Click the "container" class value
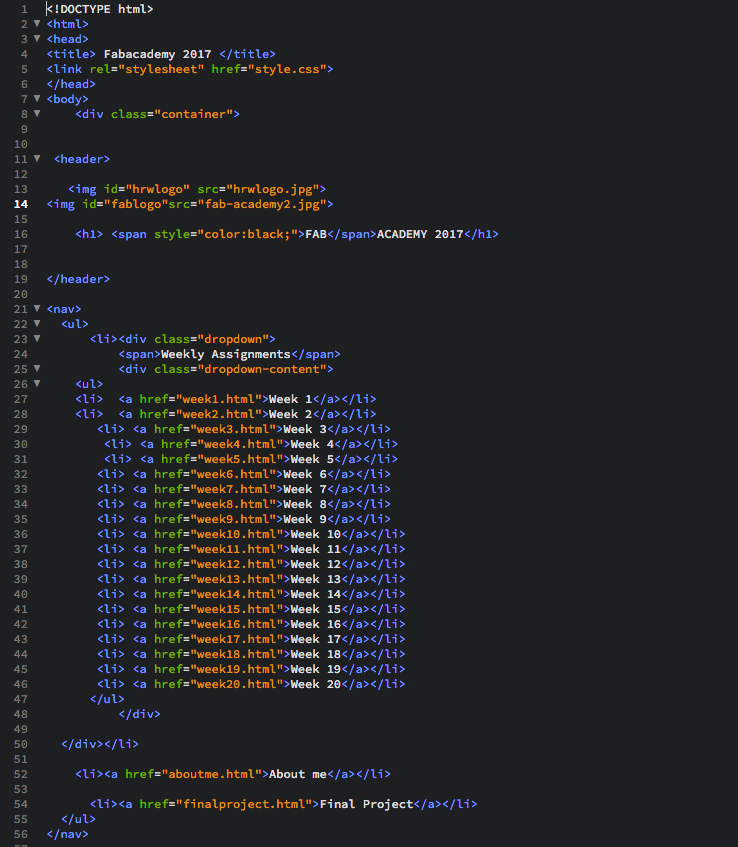Viewport: 738px width, 847px height. 193,114
